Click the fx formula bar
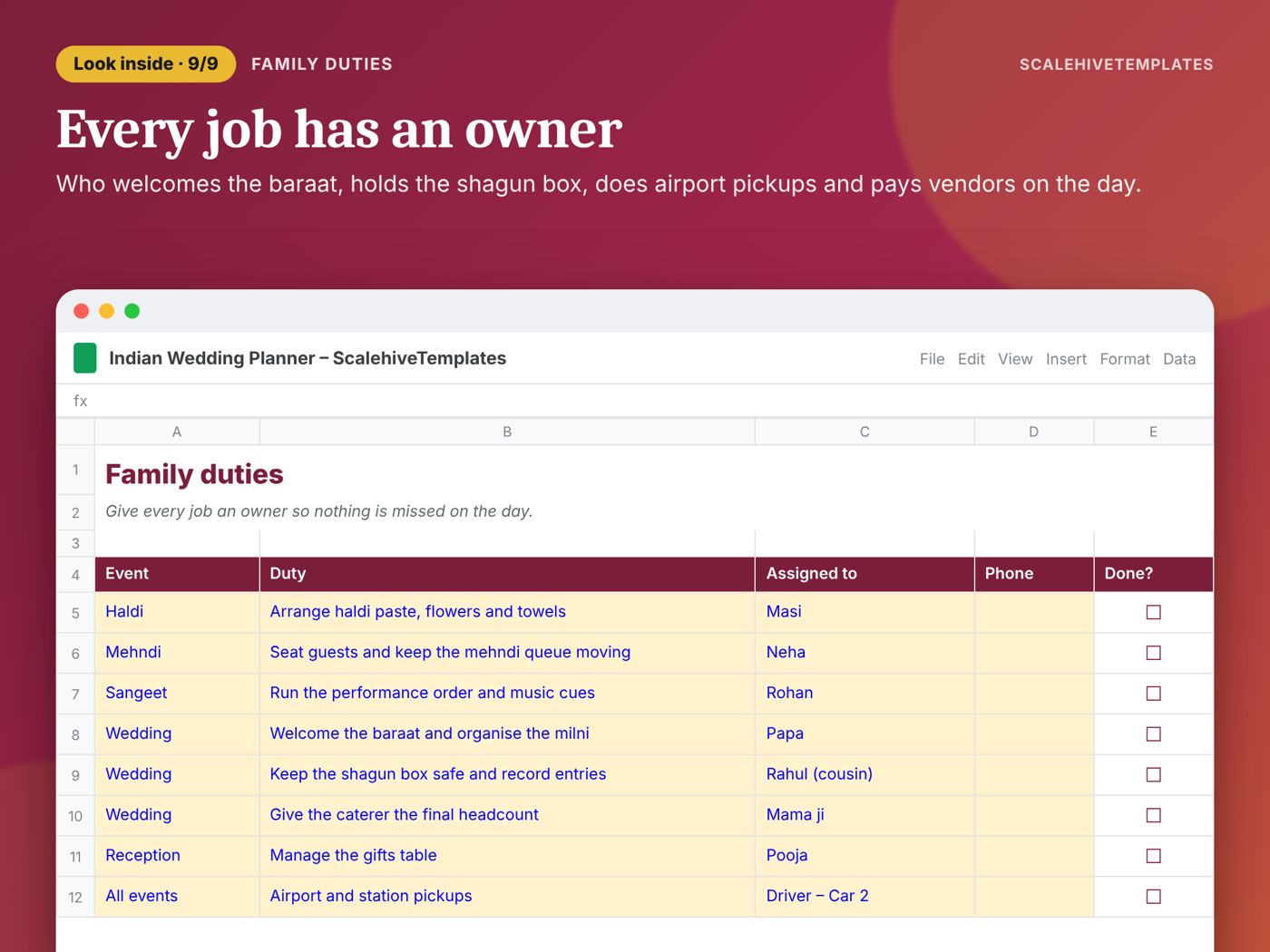This screenshot has height=952, width=1270. (635, 401)
